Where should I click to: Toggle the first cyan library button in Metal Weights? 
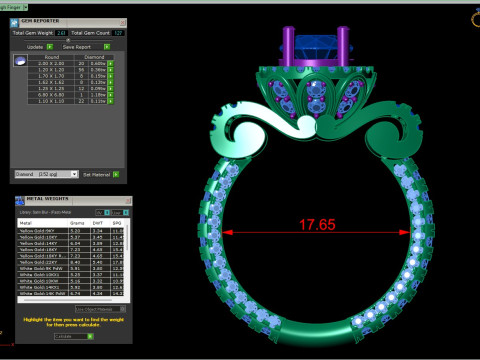[x=107, y=212]
